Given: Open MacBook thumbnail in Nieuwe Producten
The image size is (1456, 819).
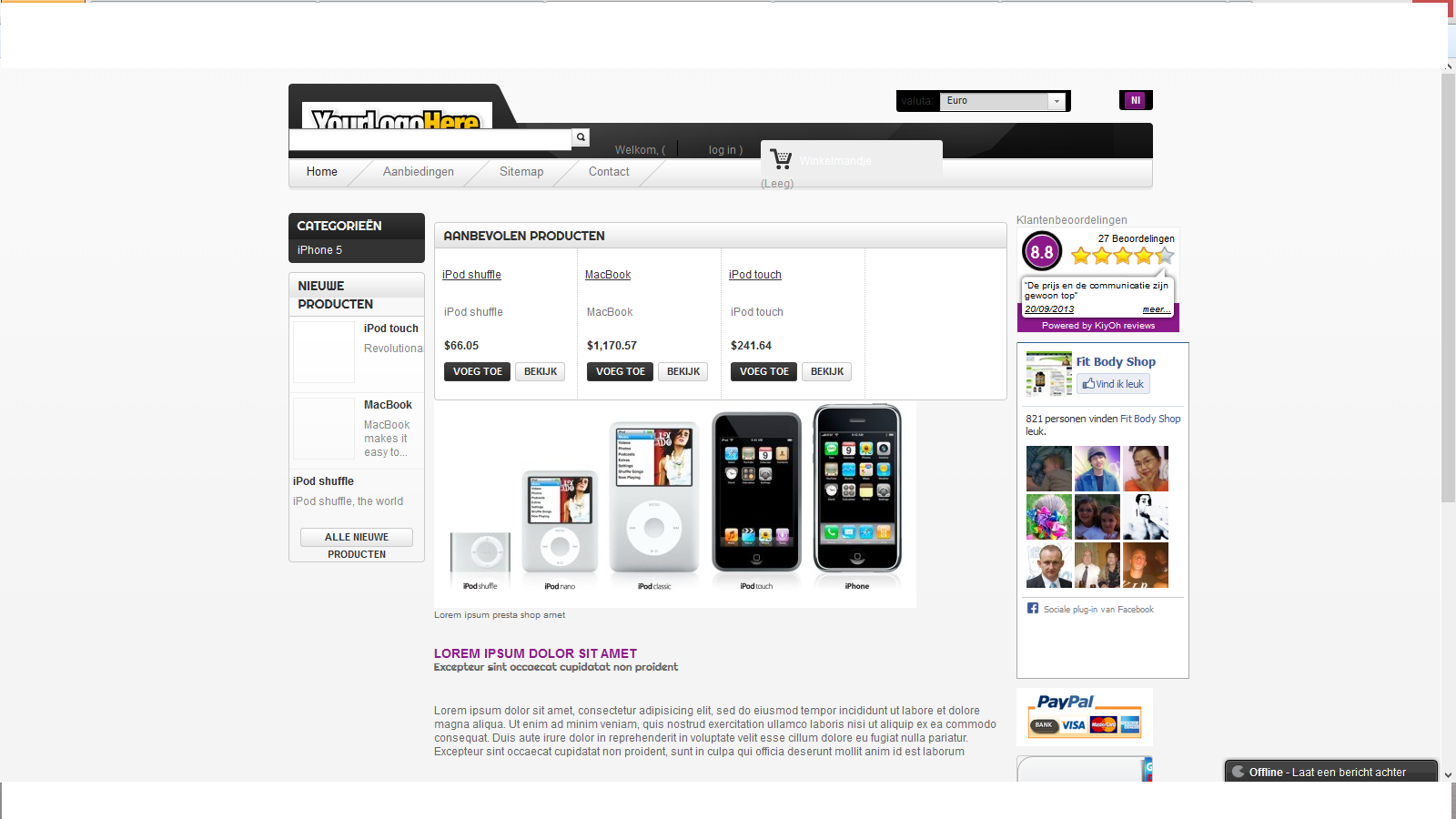Looking at the screenshot, I should (324, 429).
